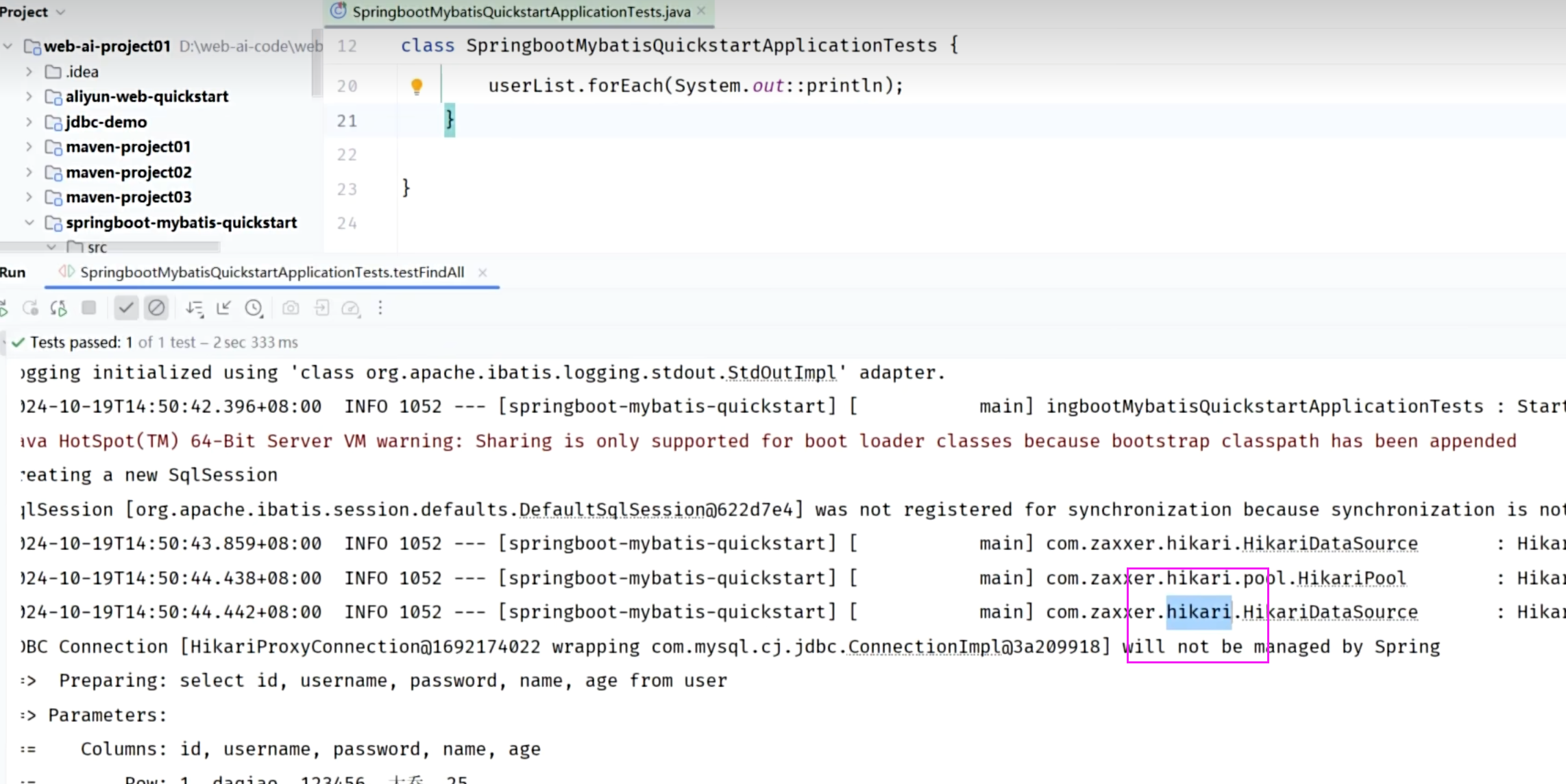Viewport: 1566px width, 784px height.
Task: Select the SpringbootMybatisQuickstartApplicationTests.java editor tab
Action: click(x=521, y=12)
